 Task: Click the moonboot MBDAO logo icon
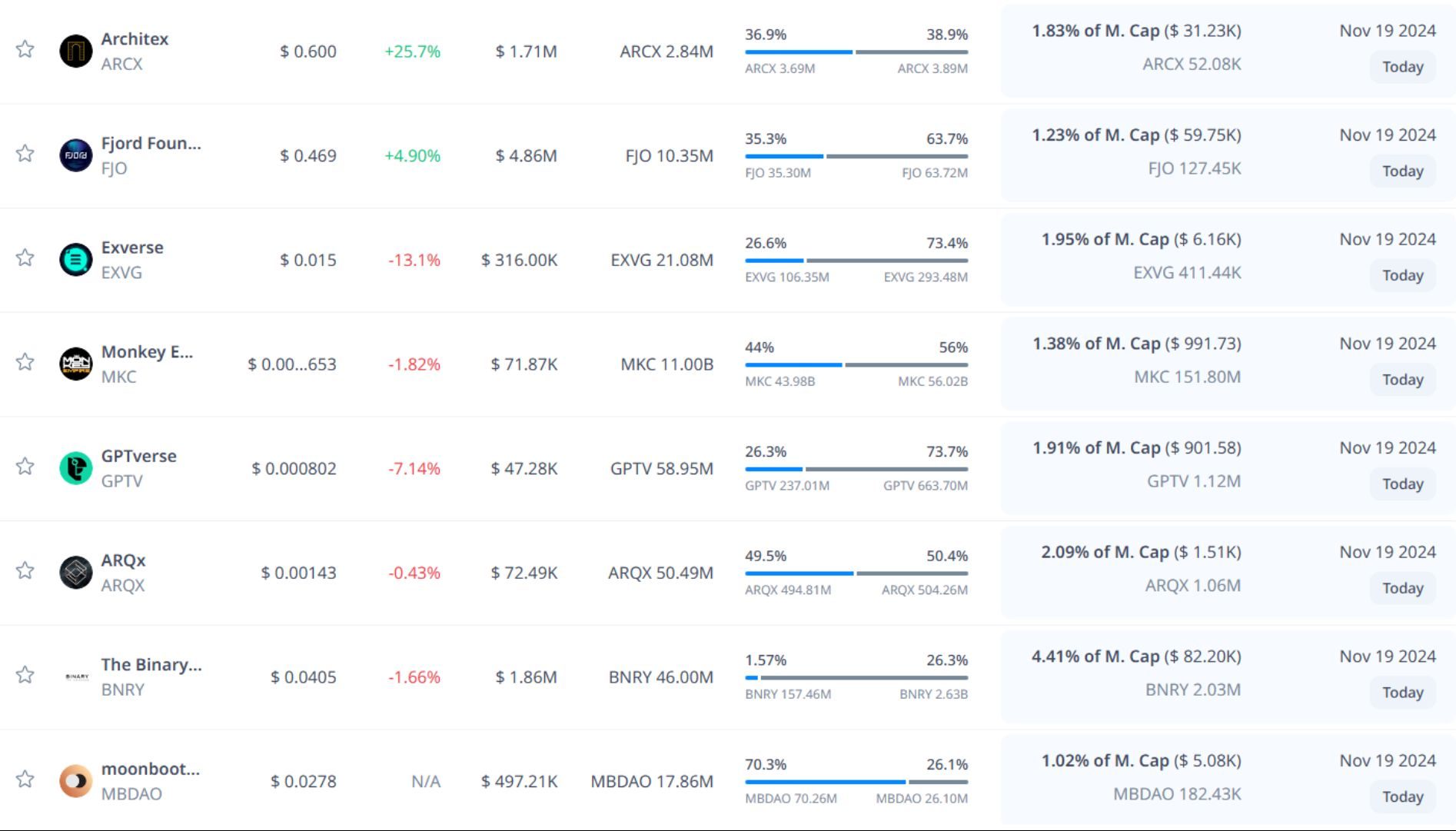(x=75, y=781)
